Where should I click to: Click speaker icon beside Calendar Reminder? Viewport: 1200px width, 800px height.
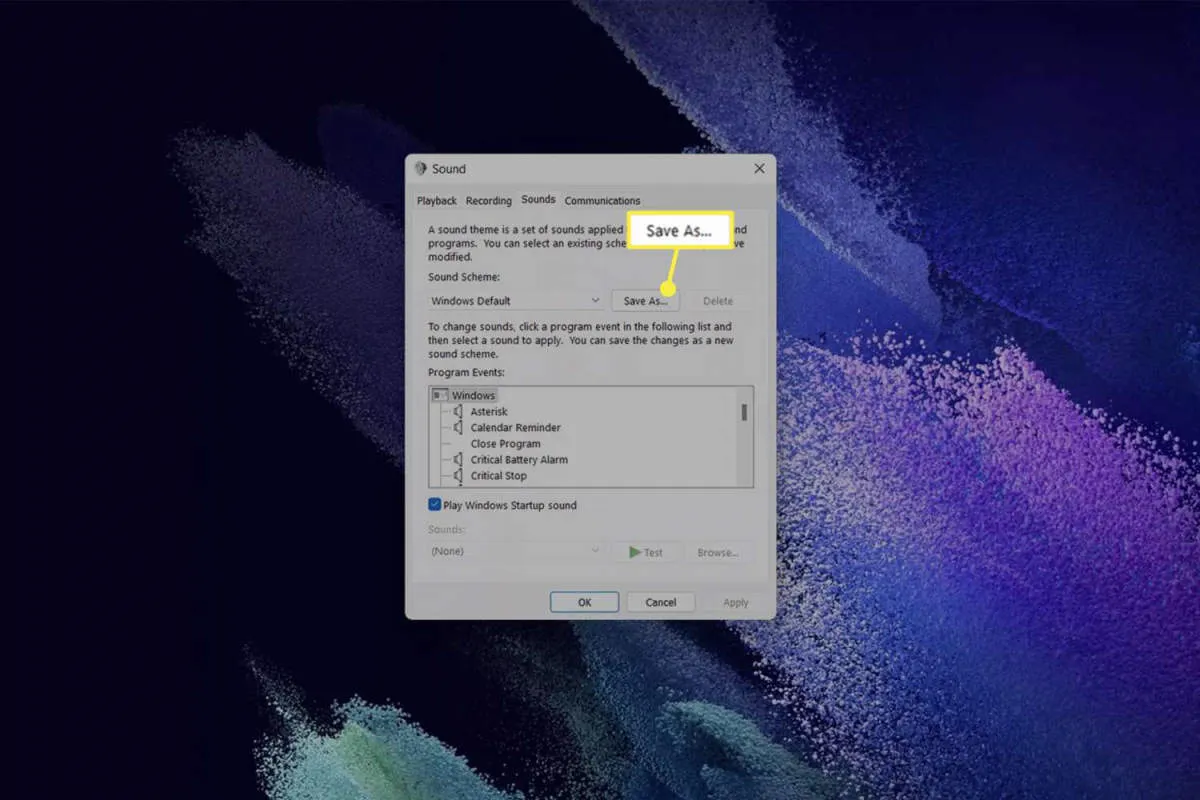458,427
